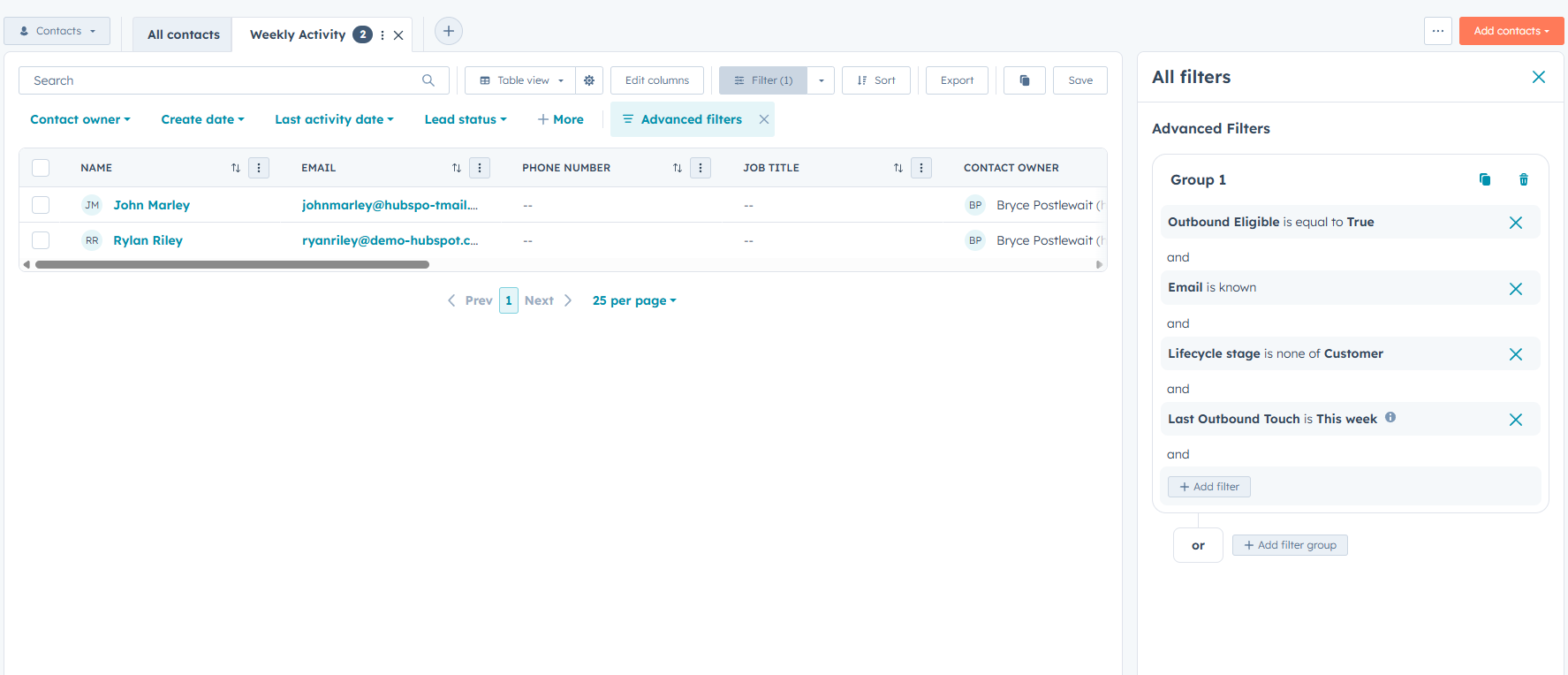Open Job Title column options menu
Image resolution: width=1568 pixels, height=675 pixels.
[x=921, y=168]
